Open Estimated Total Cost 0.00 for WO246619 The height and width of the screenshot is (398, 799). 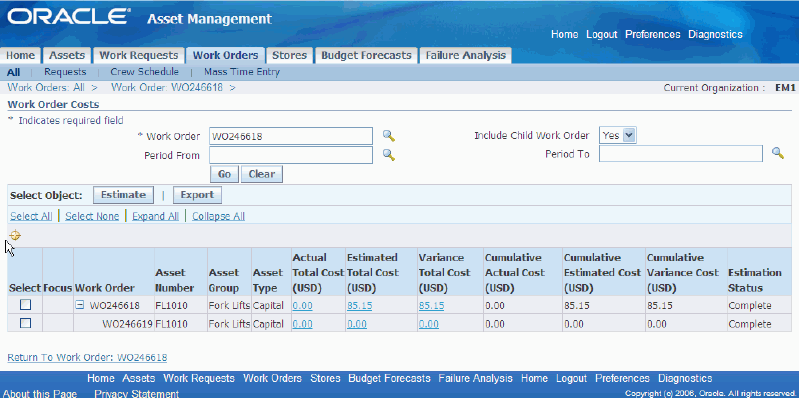coord(357,324)
